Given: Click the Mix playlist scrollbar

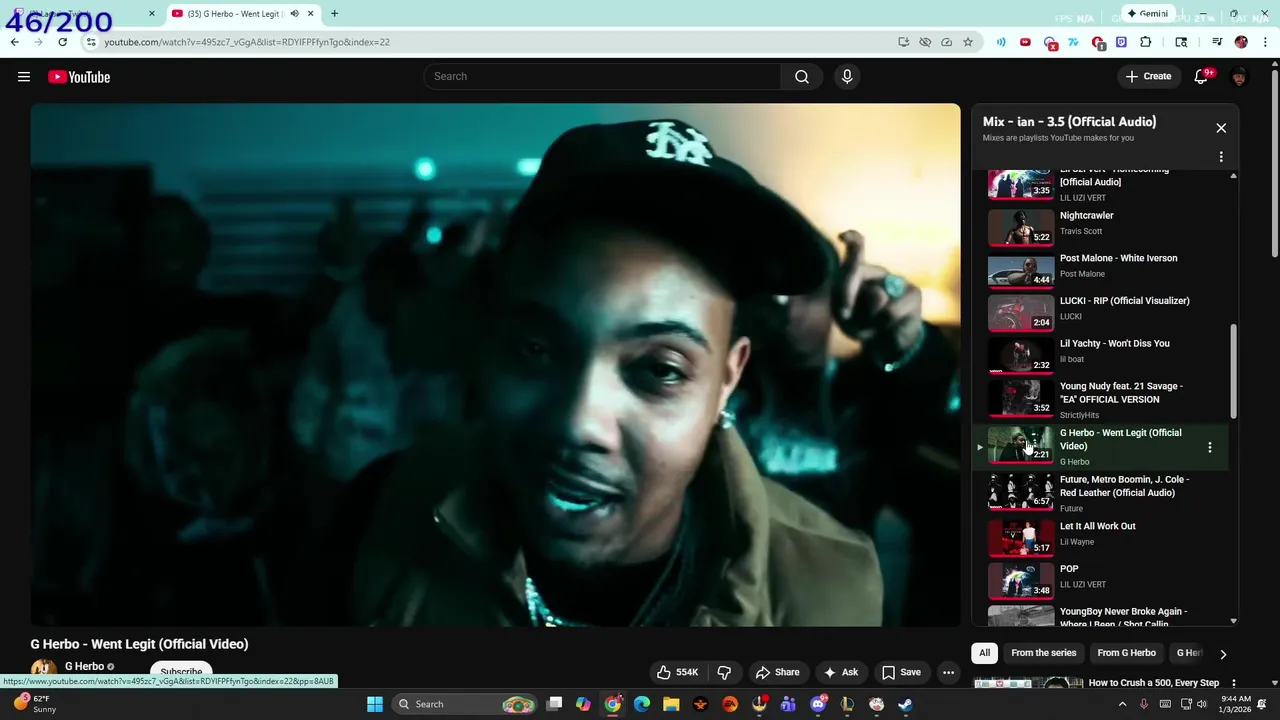Looking at the screenshot, I should tap(1233, 371).
